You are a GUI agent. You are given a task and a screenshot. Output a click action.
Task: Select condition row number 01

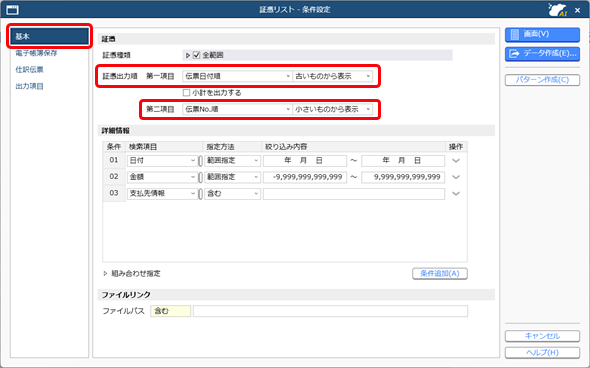pos(114,161)
